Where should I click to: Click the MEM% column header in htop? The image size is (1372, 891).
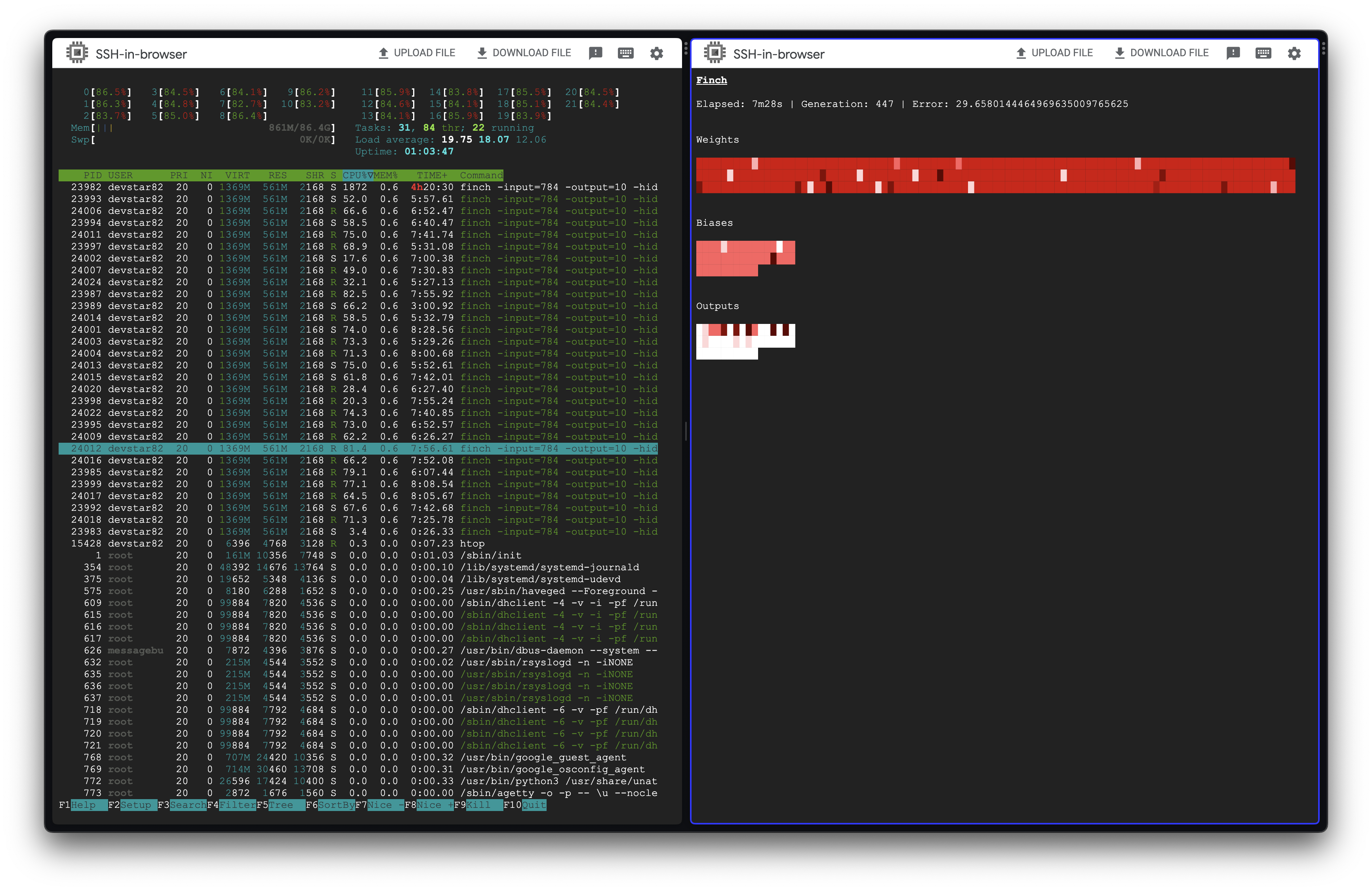(385, 175)
